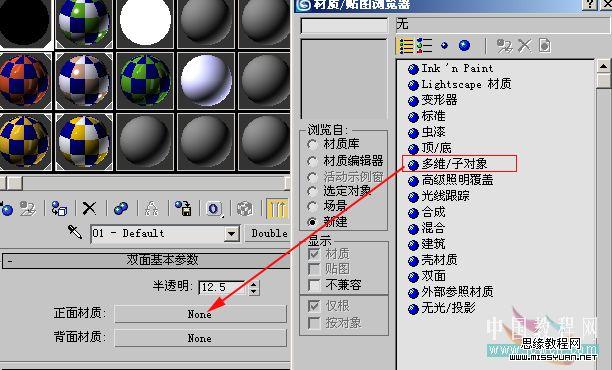Select 建筑 material

(426, 244)
